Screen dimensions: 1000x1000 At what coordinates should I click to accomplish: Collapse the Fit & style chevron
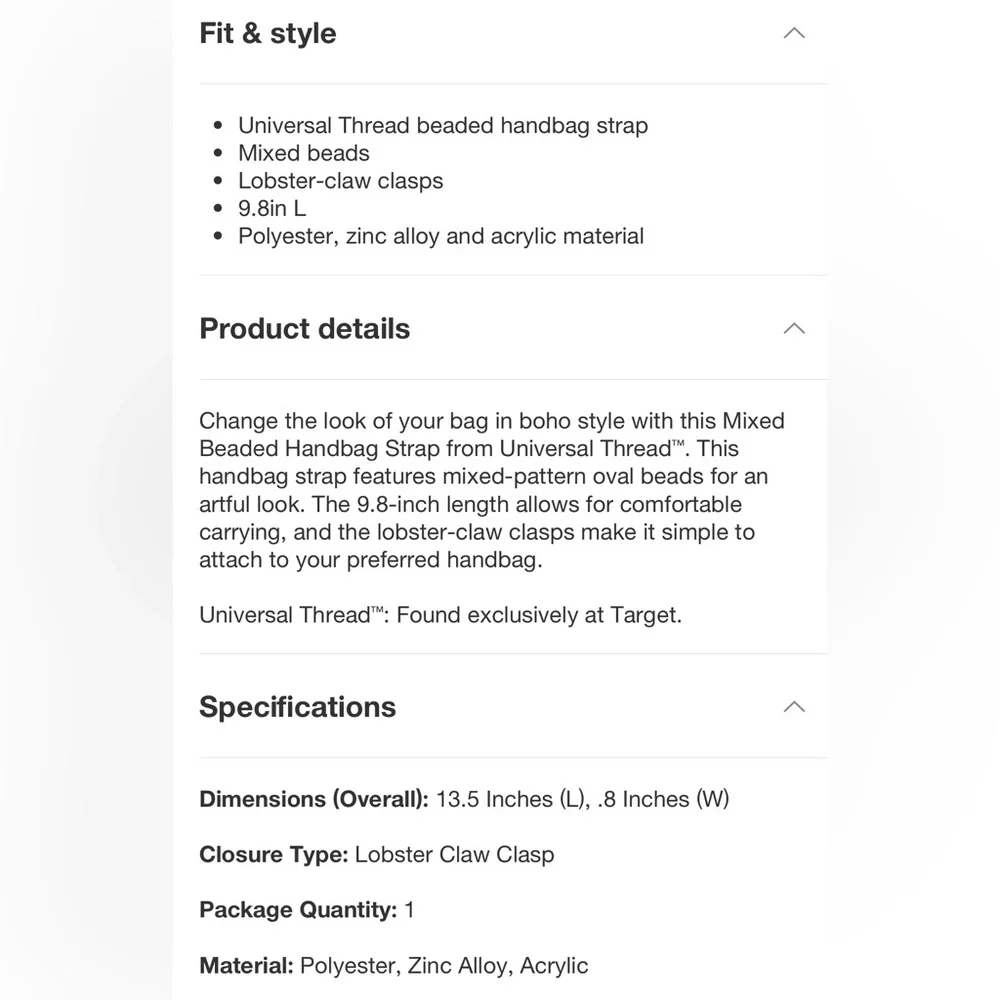[x=794, y=33]
